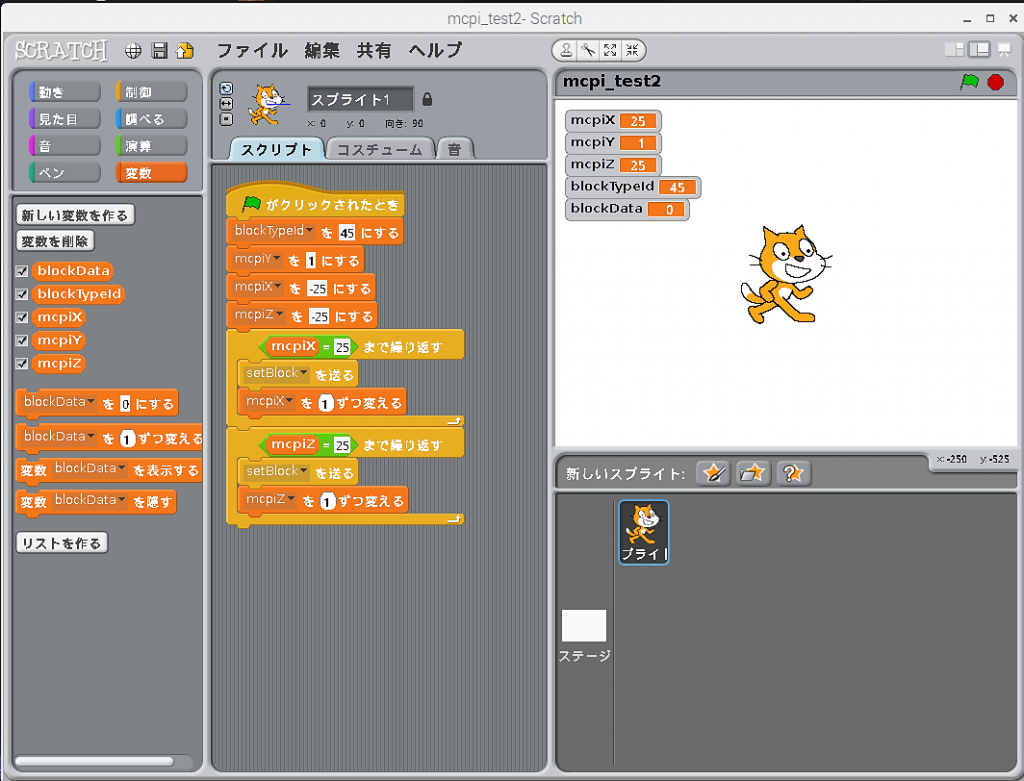Open blockTypeId dropdown in script set block

pos(310,231)
